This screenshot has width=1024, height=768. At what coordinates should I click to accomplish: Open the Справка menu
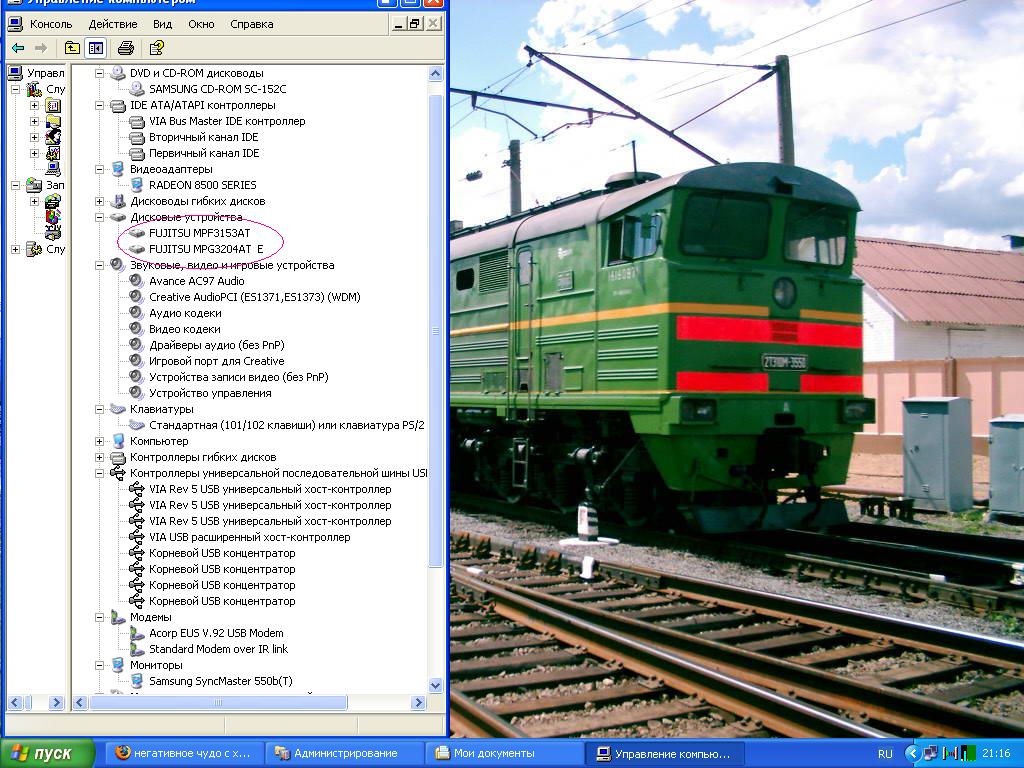point(251,24)
